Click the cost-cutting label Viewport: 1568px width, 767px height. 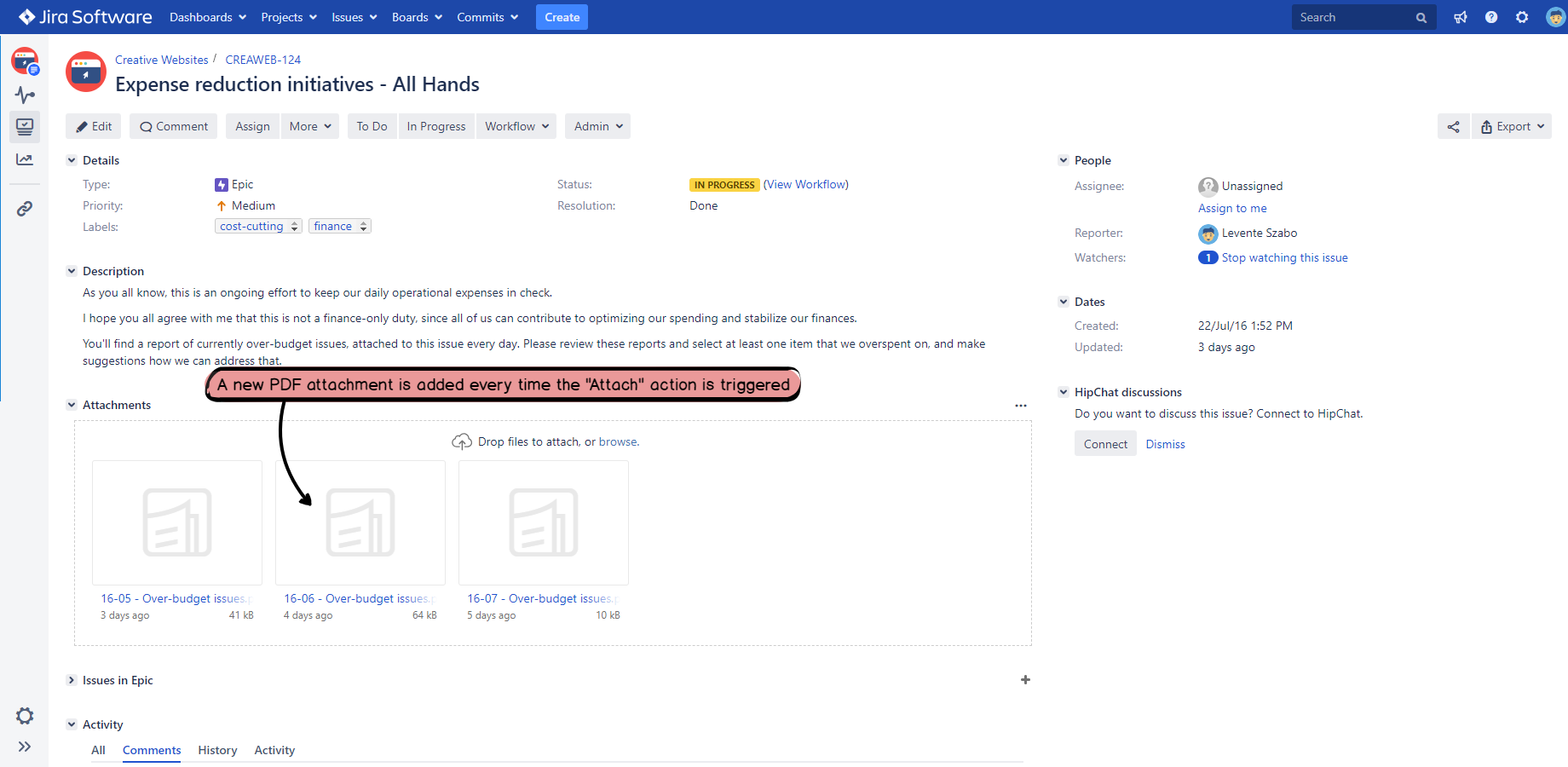(x=251, y=226)
